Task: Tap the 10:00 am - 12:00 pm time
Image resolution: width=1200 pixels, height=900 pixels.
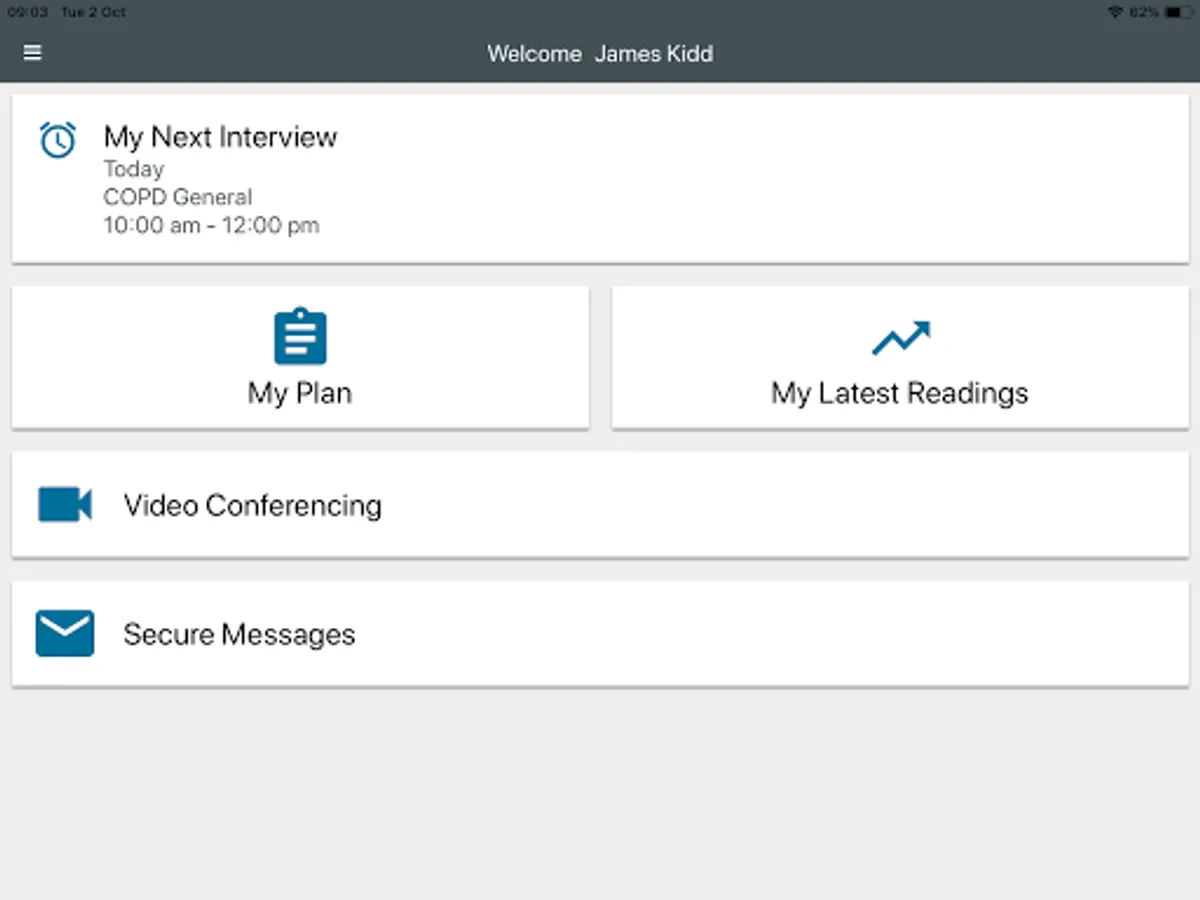Action: point(211,226)
